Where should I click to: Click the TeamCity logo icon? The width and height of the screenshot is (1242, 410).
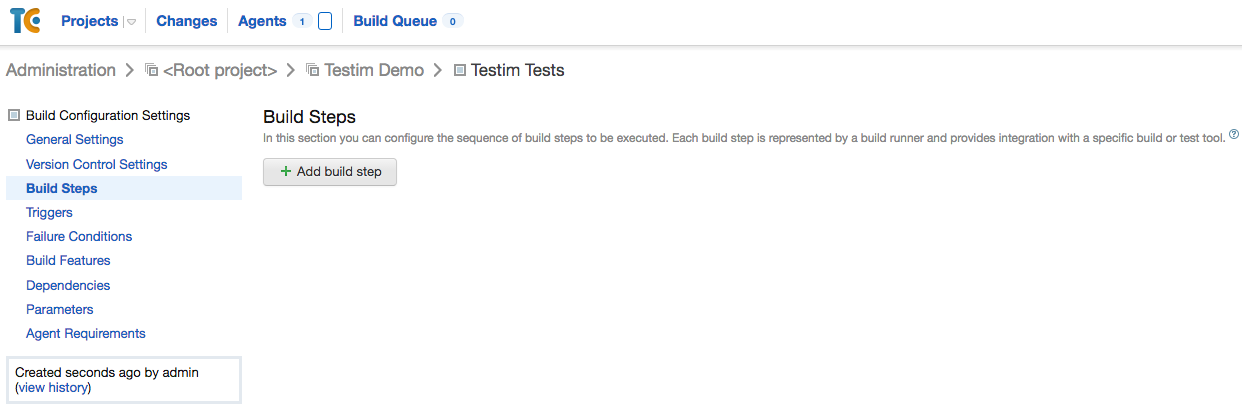25,21
